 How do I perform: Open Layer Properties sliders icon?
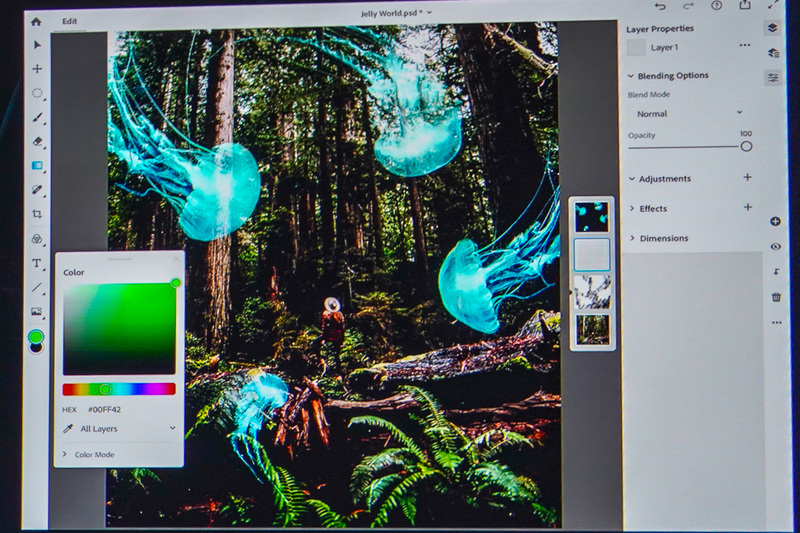click(x=773, y=78)
